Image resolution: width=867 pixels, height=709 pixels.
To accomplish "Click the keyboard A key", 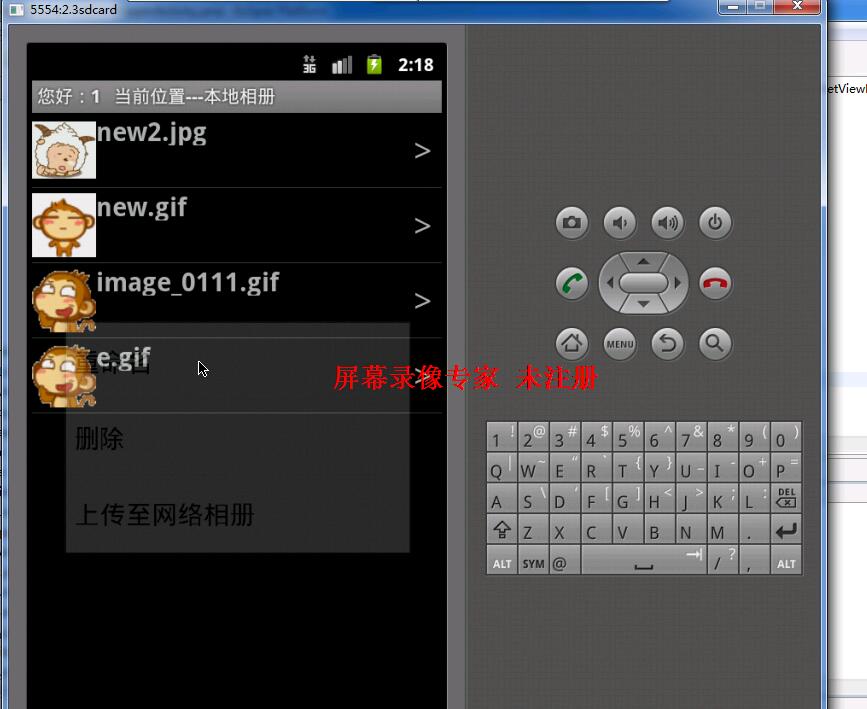I will (502, 497).
